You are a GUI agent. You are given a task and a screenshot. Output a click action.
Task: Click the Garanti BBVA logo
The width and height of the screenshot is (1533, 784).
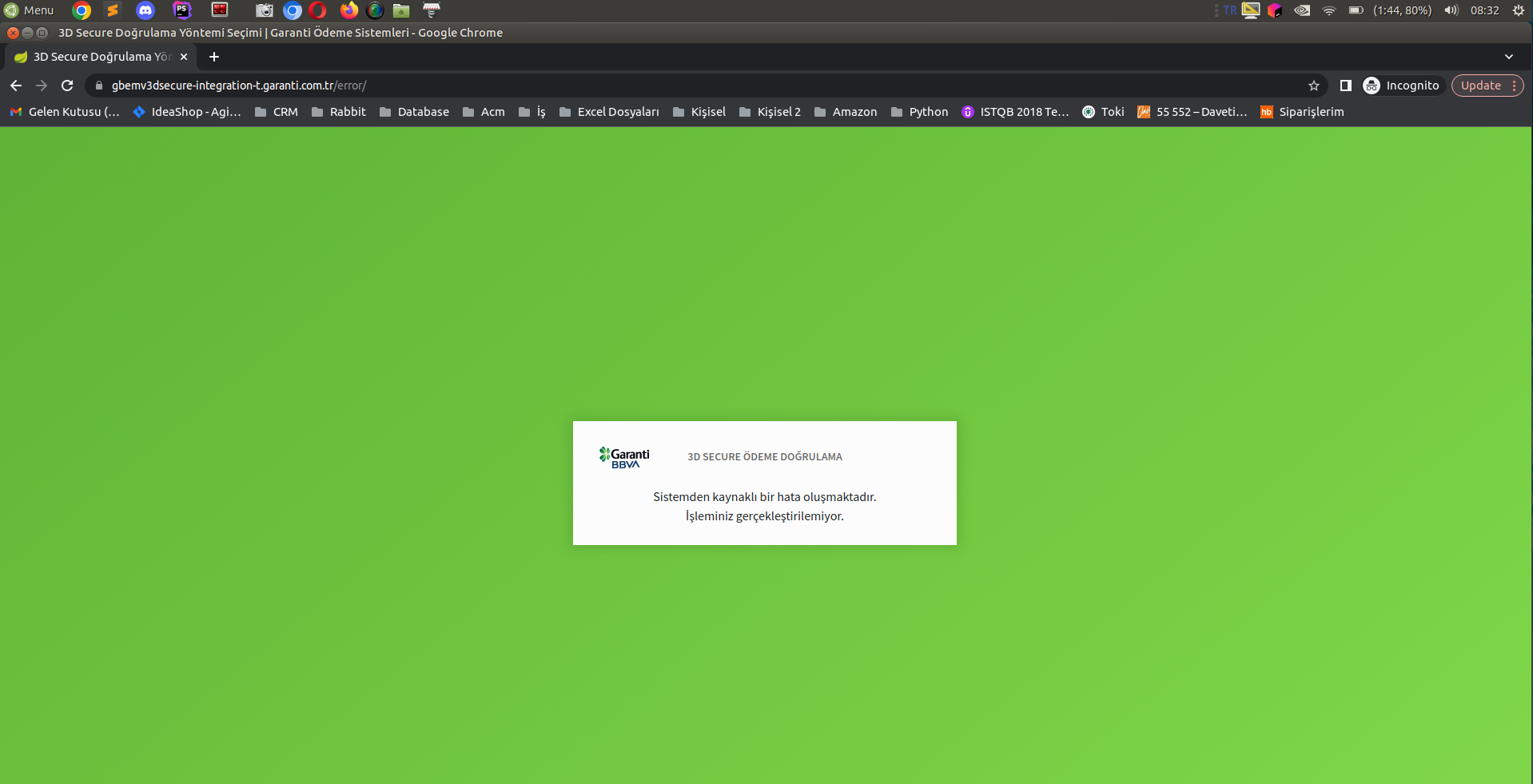coord(624,457)
